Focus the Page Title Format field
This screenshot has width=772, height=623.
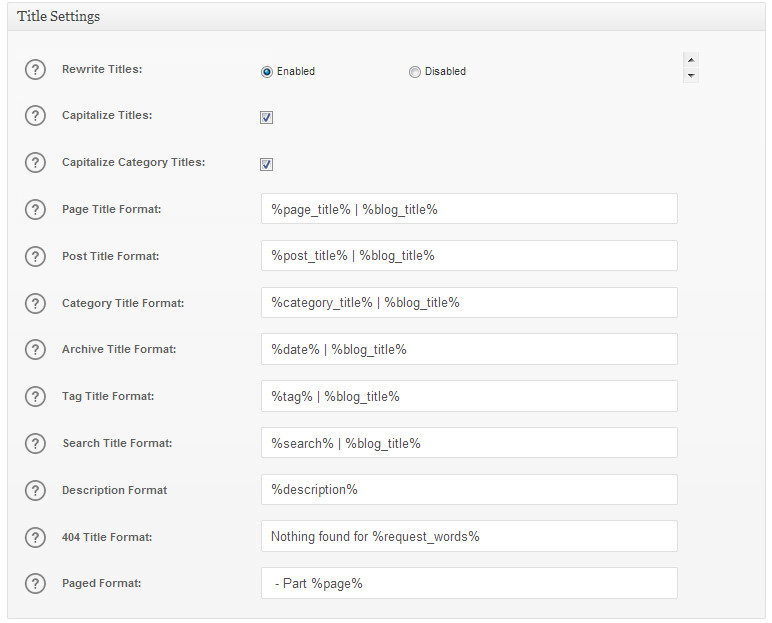pyautogui.click(x=469, y=209)
